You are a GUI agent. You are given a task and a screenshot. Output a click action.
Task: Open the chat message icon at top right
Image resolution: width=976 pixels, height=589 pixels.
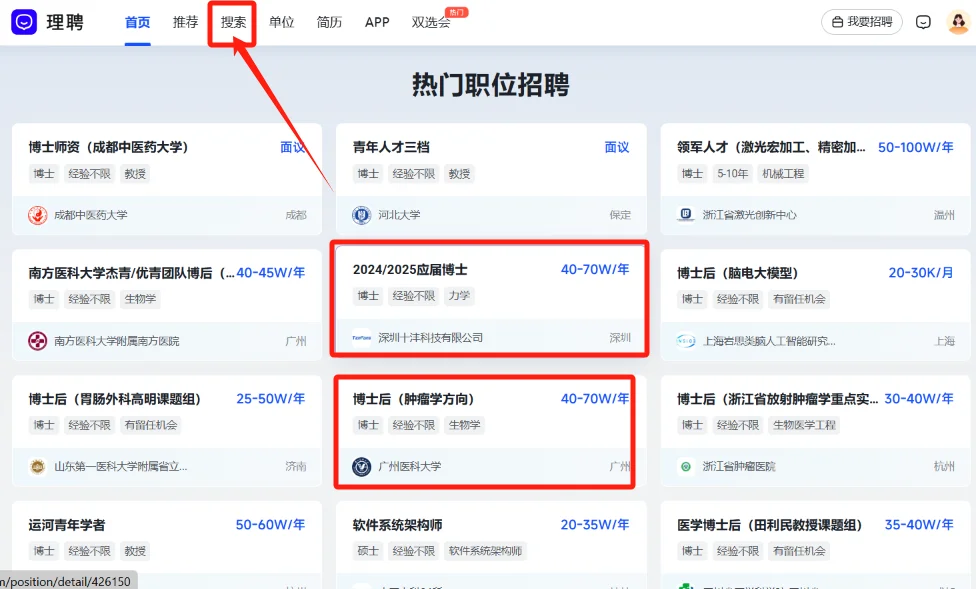(922, 21)
